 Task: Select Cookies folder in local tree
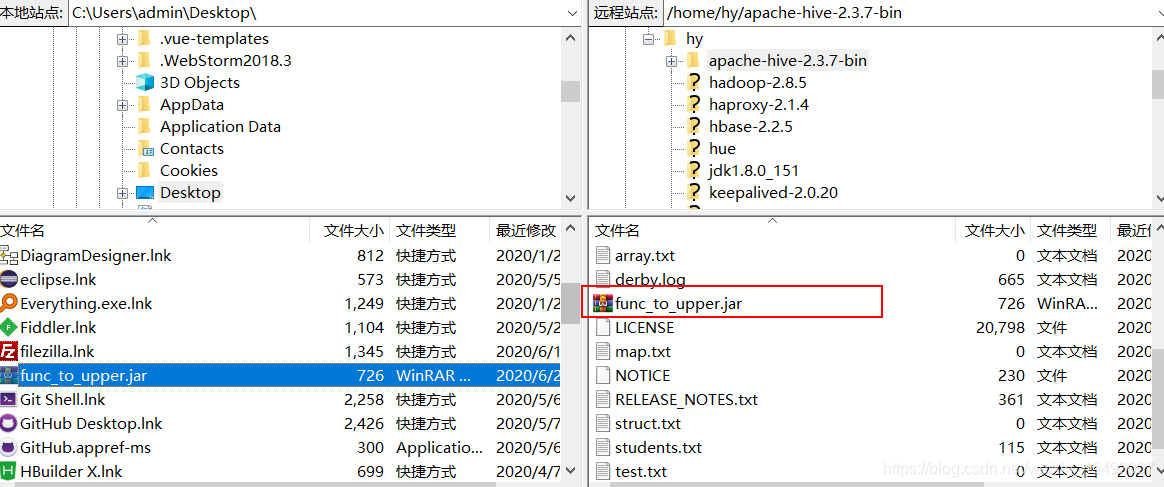189,171
